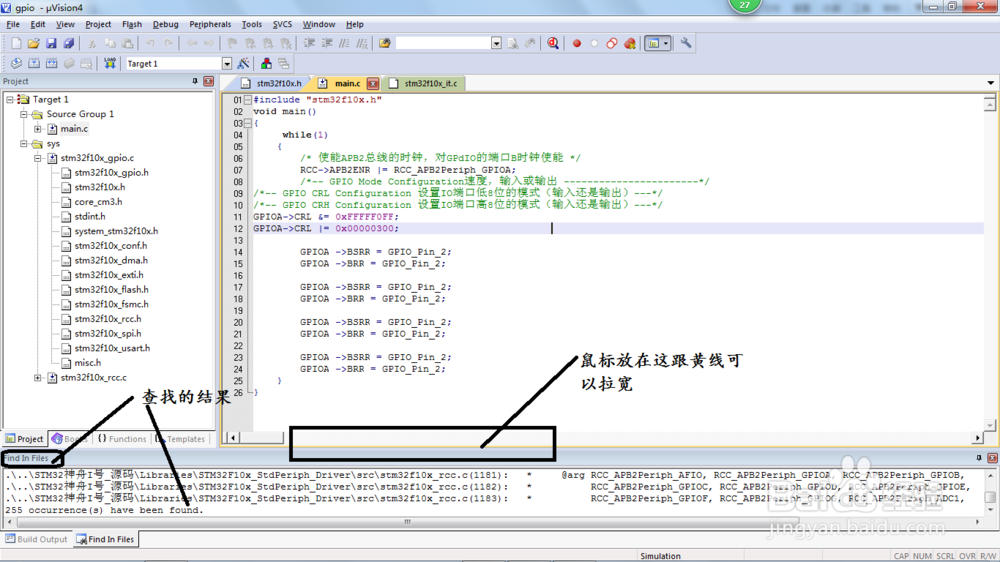This screenshot has width=1000, height=562.
Task: Collapse the stm32f10x_gpio.c tree node
Action: pos(38,158)
